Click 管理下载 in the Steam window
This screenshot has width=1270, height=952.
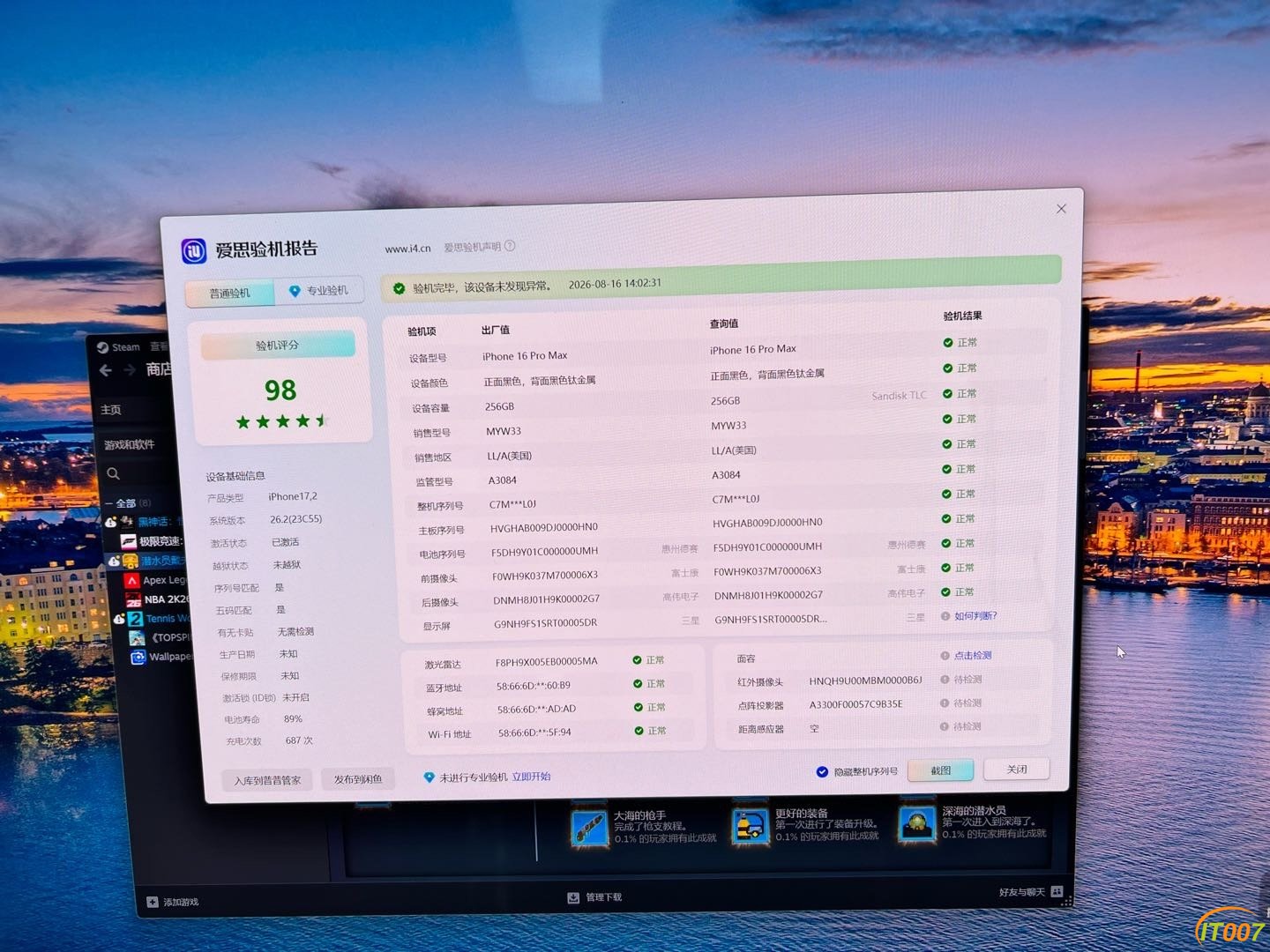point(604,897)
